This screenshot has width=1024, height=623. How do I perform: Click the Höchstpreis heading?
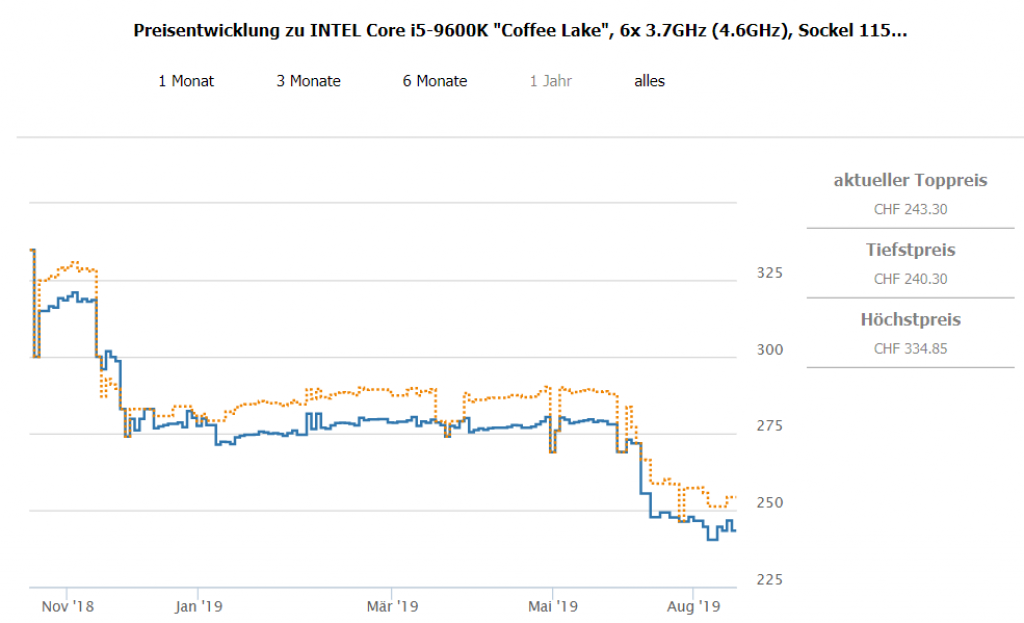coord(910,320)
